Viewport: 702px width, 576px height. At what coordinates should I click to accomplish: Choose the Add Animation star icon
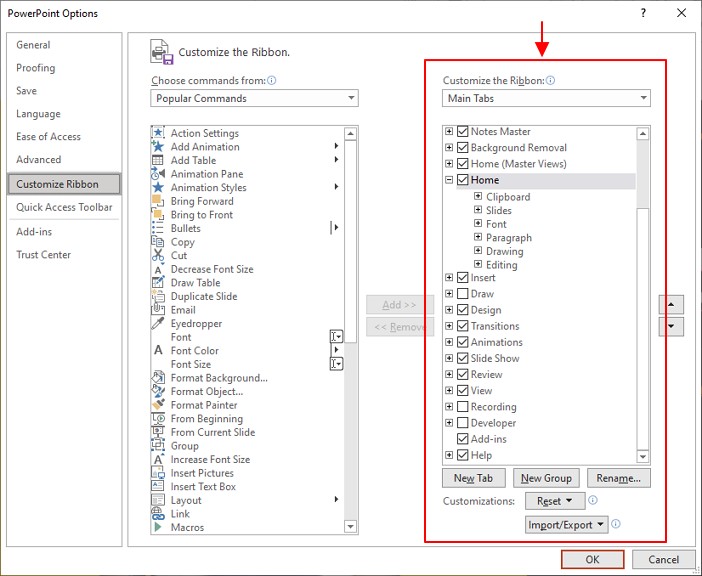tap(158, 146)
